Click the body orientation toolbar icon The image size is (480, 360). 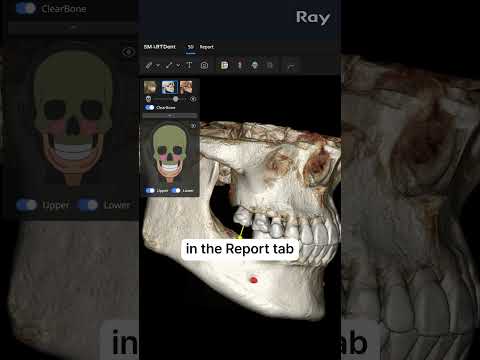[x=240, y=65]
